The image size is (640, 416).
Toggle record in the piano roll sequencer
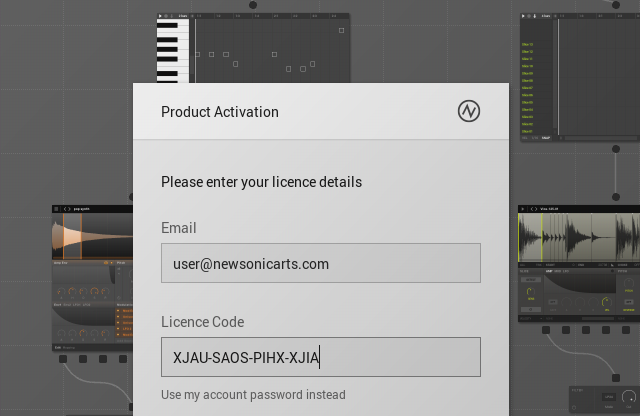coord(166,16)
